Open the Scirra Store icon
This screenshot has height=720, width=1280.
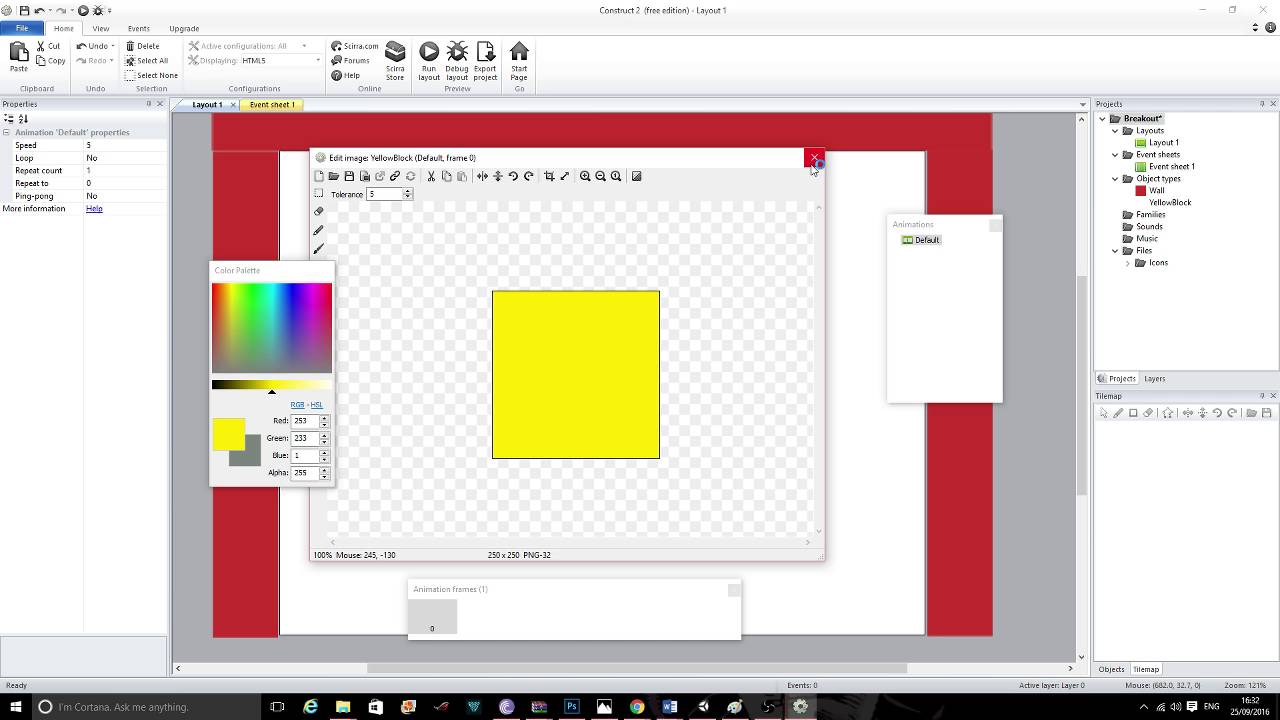click(x=395, y=52)
